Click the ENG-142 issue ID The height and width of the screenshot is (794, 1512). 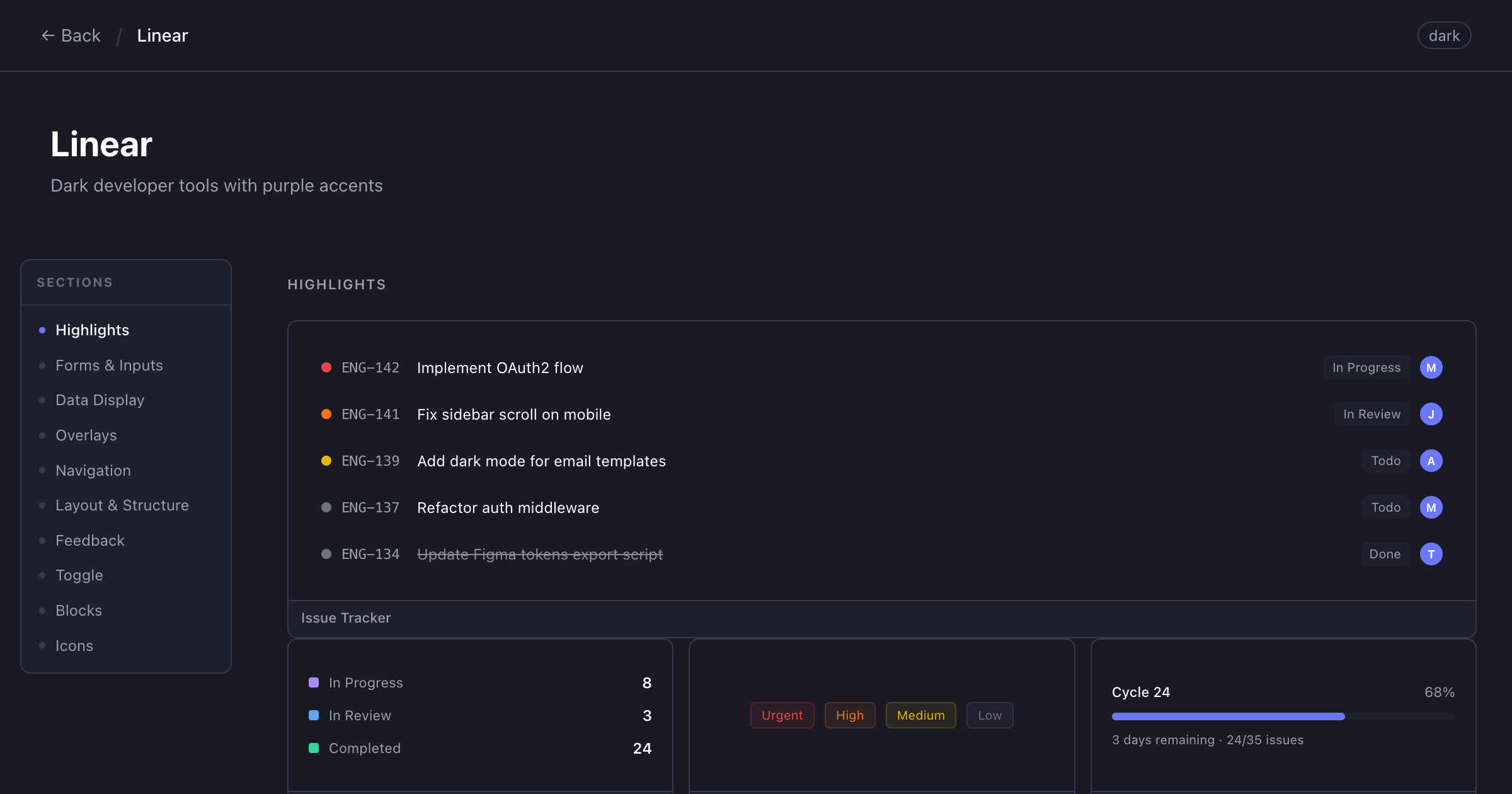coord(370,368)
